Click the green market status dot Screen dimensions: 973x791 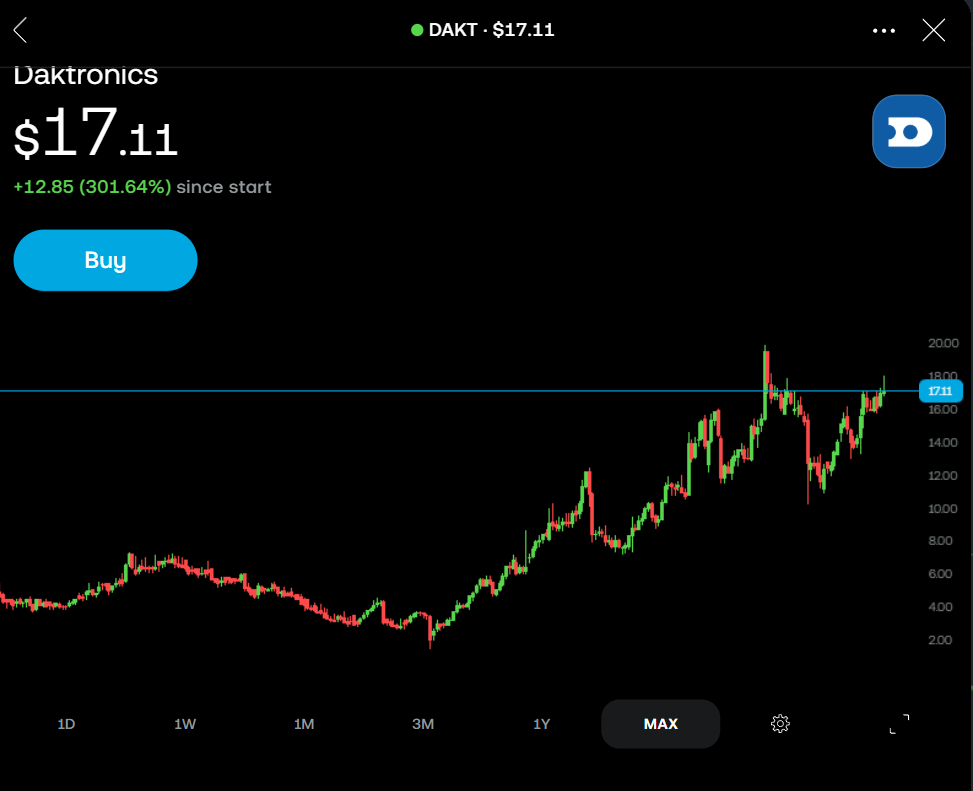[417, 30]
